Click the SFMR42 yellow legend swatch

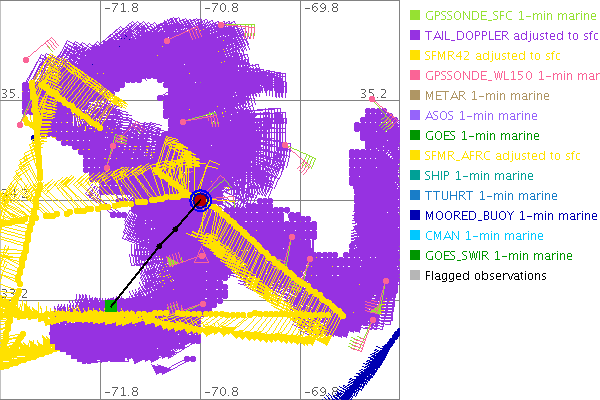click(416, 56)
